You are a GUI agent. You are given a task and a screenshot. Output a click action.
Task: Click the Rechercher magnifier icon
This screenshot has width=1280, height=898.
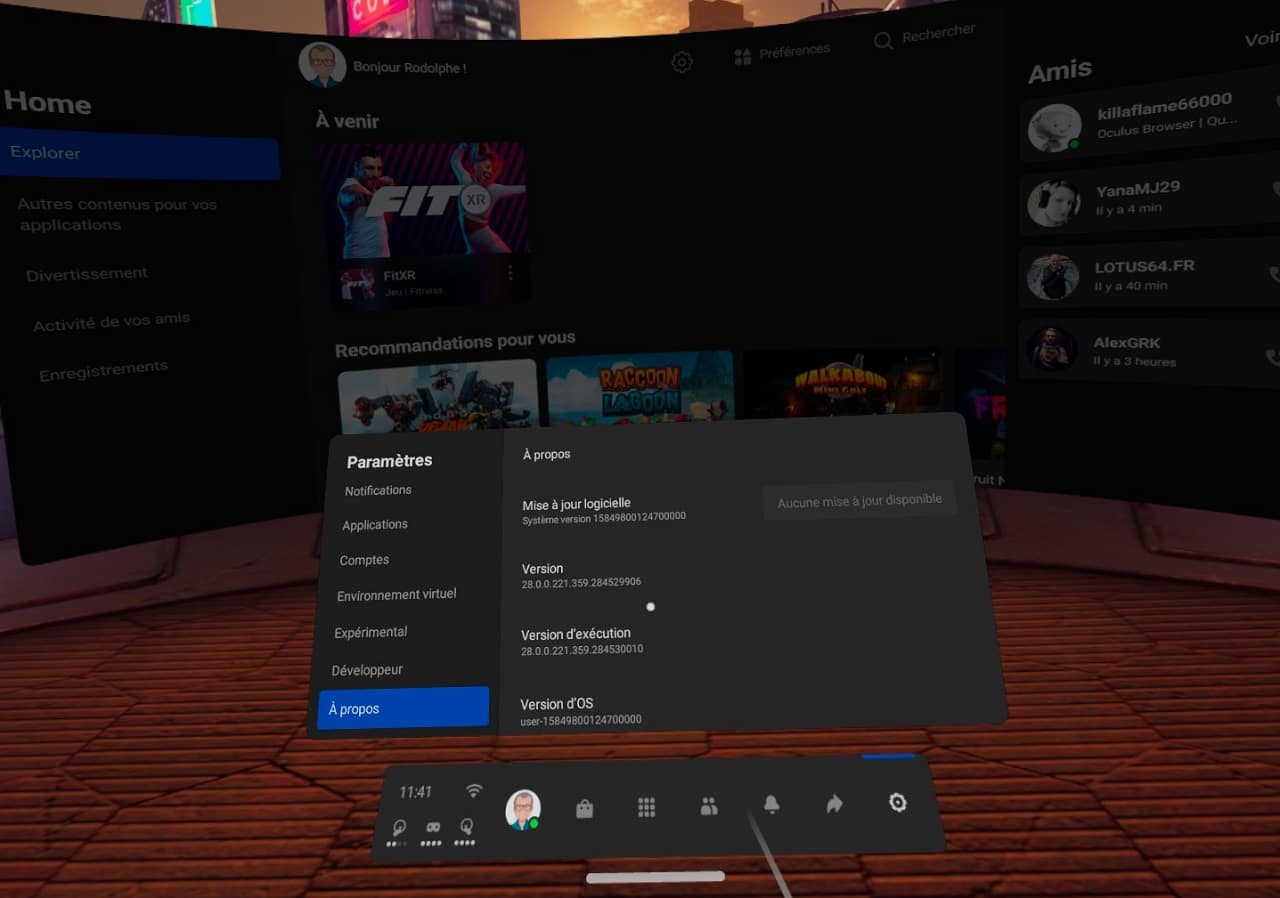(x=883, y=41)
